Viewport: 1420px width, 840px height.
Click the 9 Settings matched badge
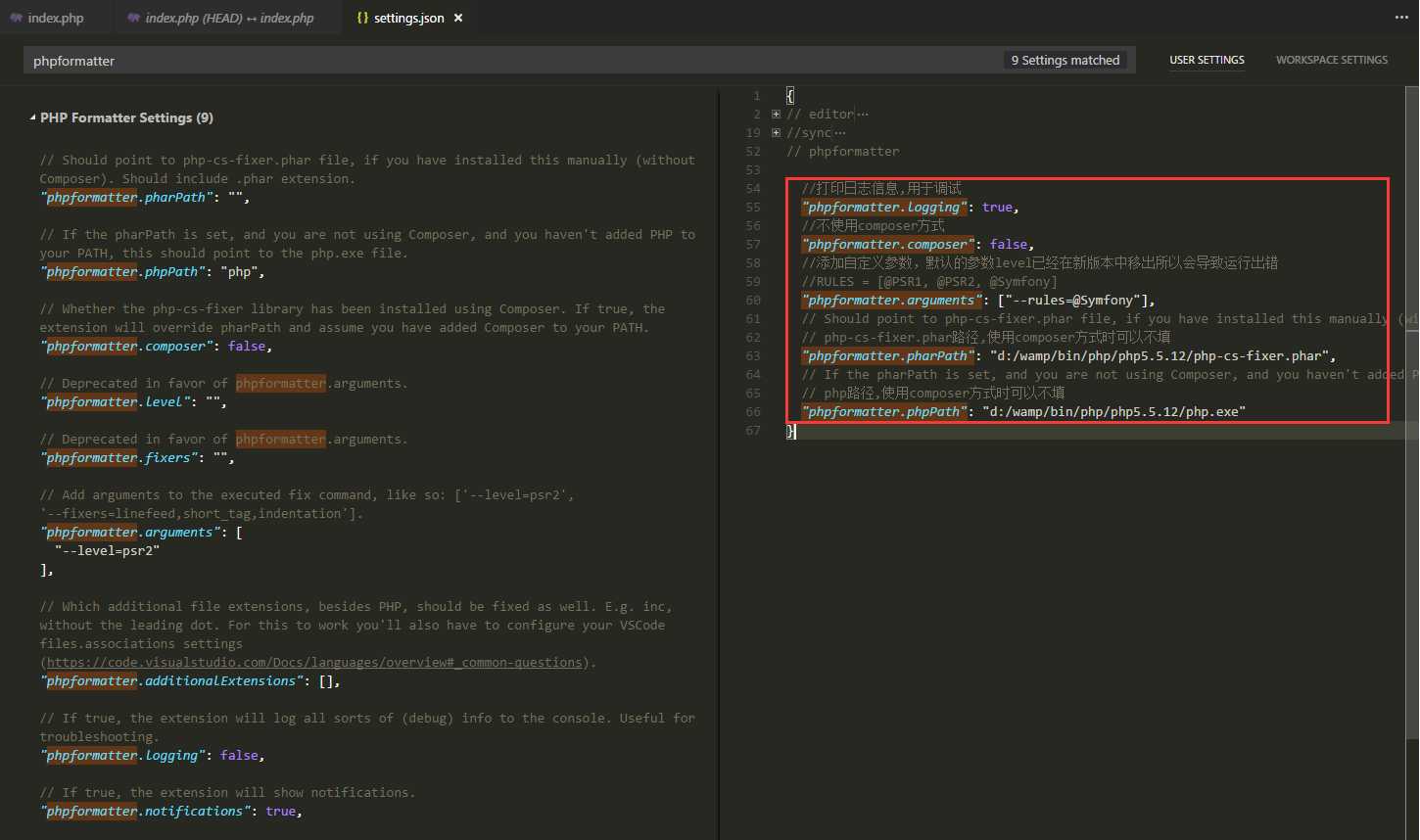[1065, 61]
